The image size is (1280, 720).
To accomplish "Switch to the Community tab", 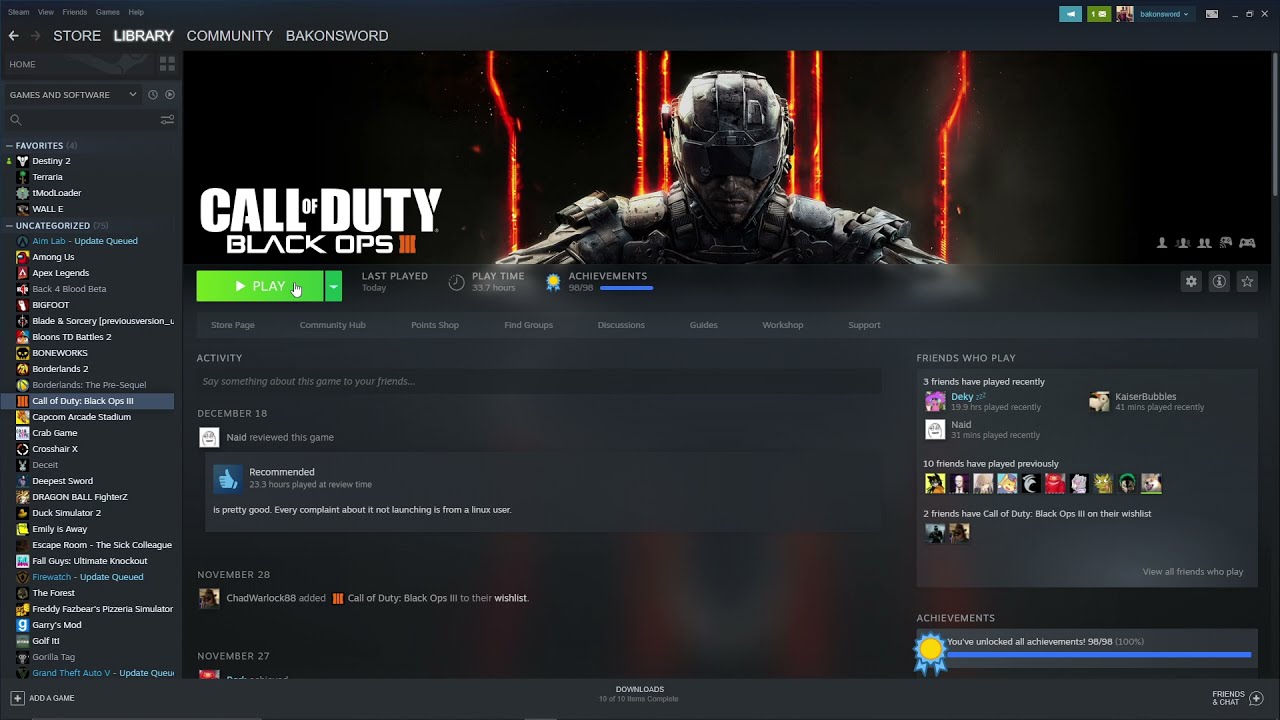I will click(x=229, y=35).
